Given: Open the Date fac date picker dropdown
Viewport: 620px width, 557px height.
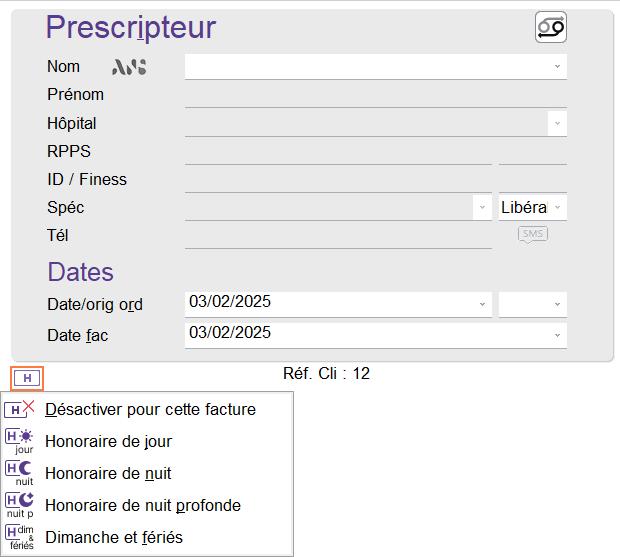Looking at the screenshot, I should coord(557,335).
